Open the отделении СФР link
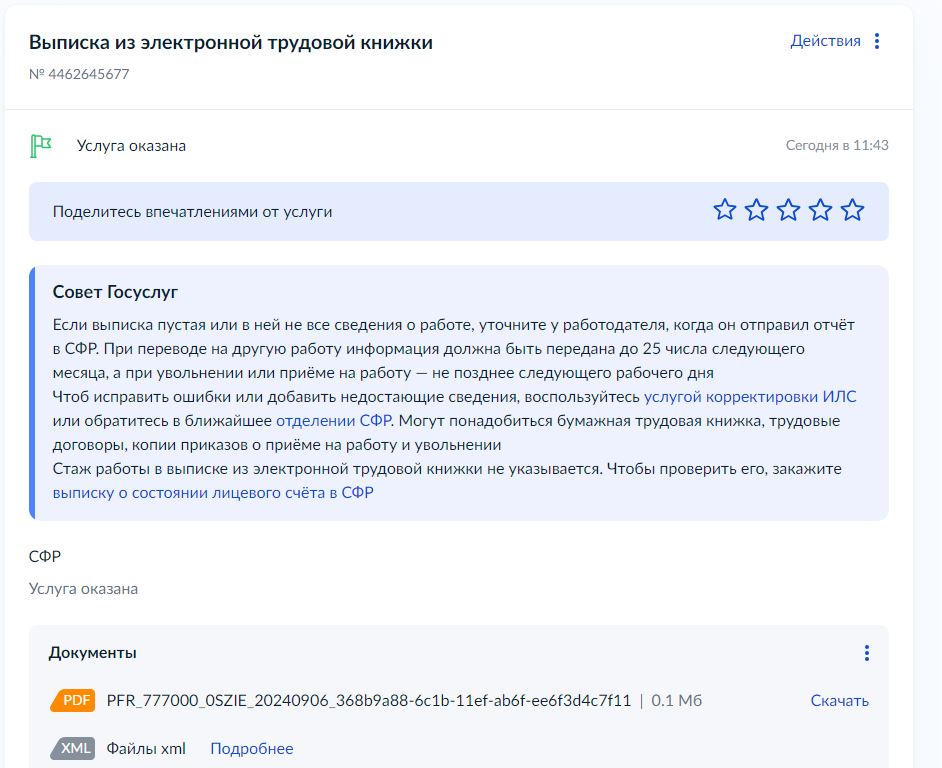Viewport: 942px width, 768px height. pos(333,421)
